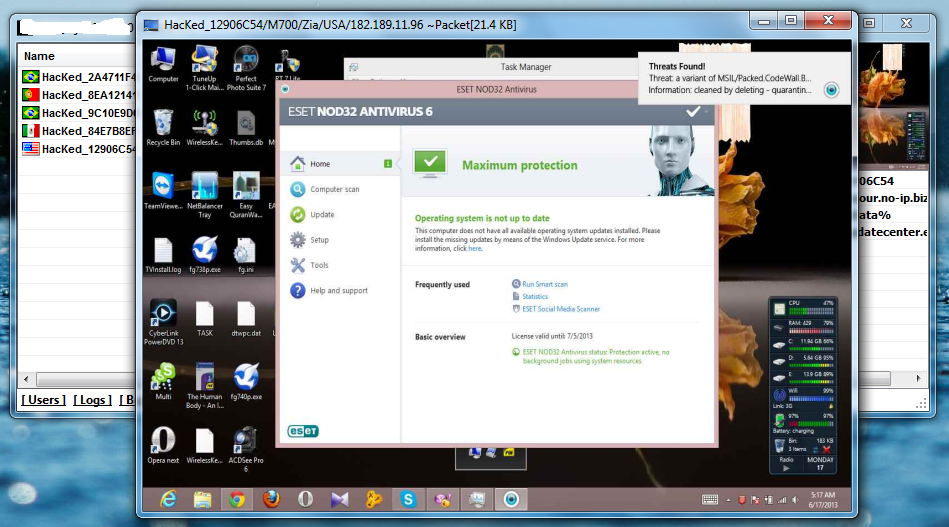Open NetBalancer Tray shortcut
This screenshot has height=527, width=949.
[205, 195]
